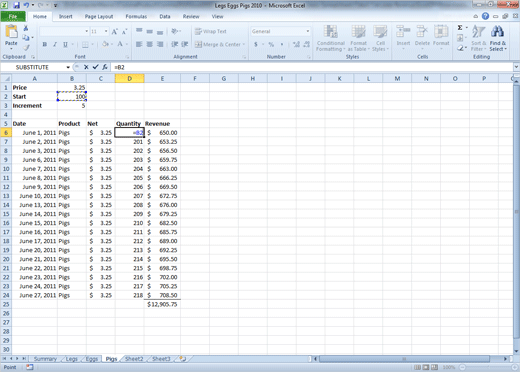Screen dimensions: 520x372
Task: Click Merge & Center button
Action: pos(220,44)
